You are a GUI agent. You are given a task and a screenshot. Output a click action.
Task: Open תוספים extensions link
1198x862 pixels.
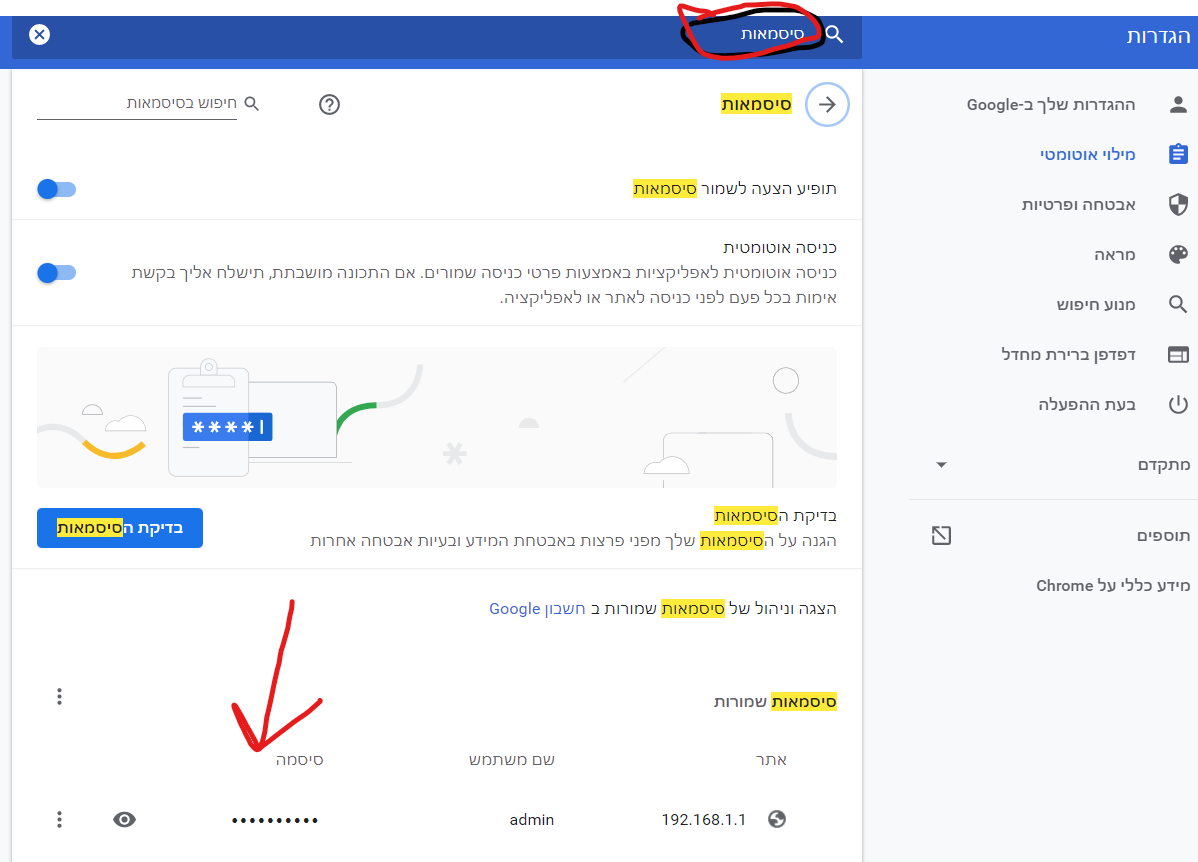coord(1163,536)
